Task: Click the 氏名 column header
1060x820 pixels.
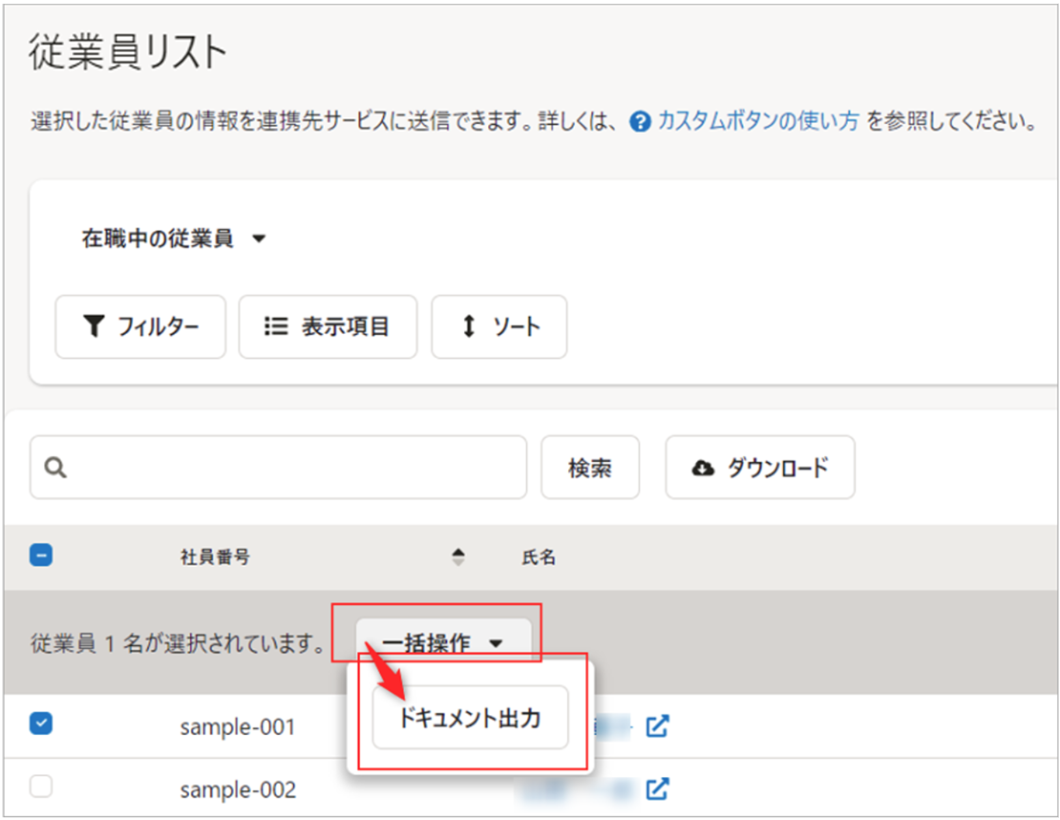Action: tap(539, 558)
